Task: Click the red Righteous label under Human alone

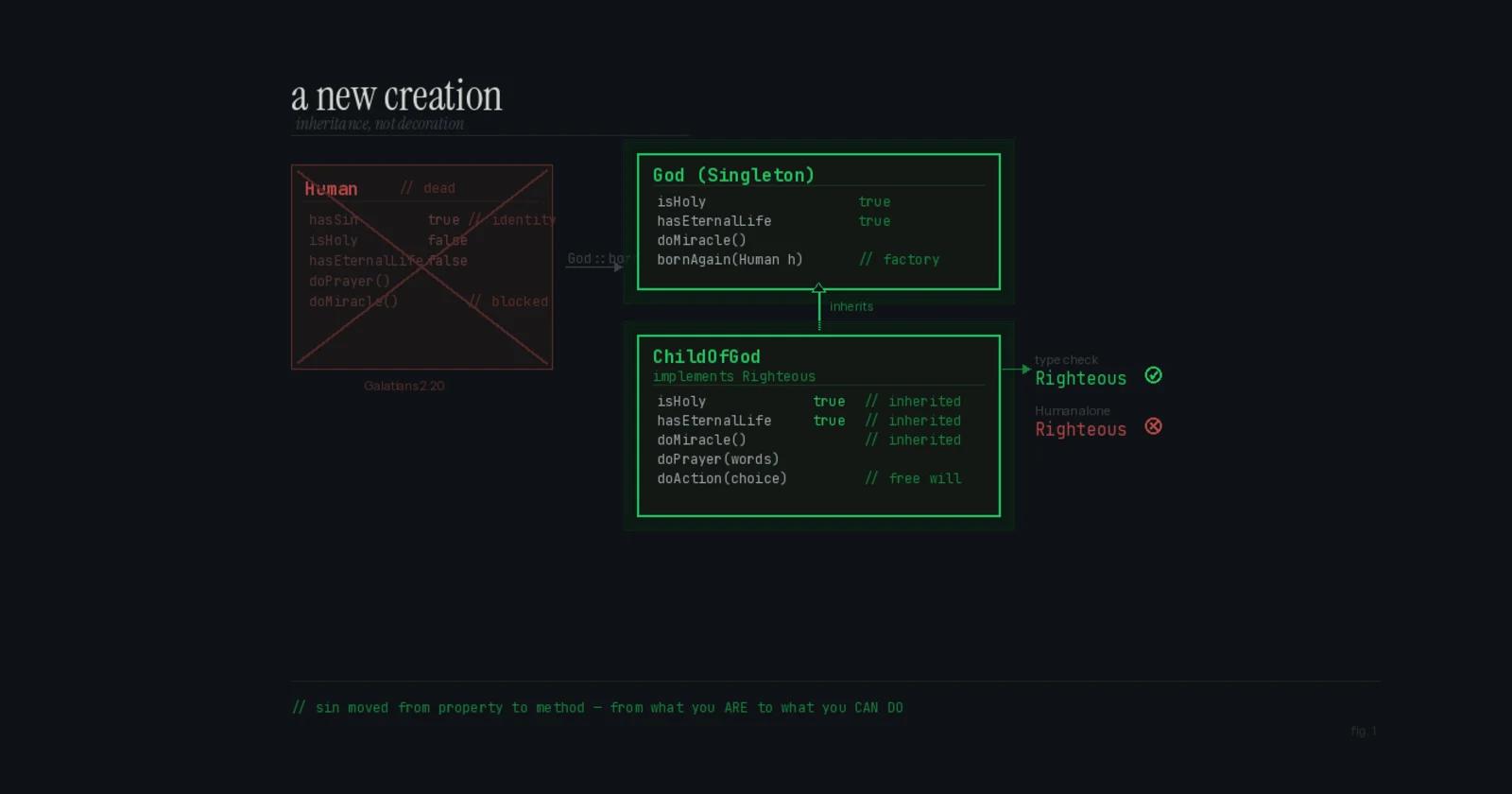Action: click(x=1080, y=430)
